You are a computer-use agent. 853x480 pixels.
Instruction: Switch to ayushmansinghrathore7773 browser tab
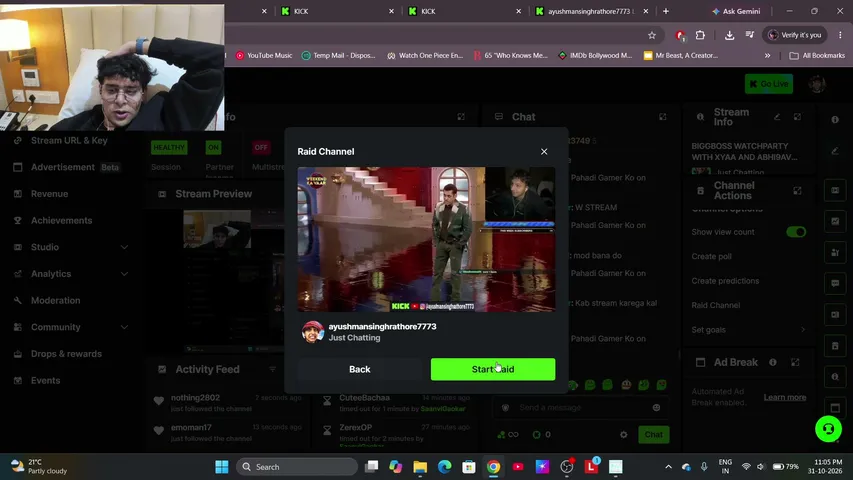pos(591,11)
